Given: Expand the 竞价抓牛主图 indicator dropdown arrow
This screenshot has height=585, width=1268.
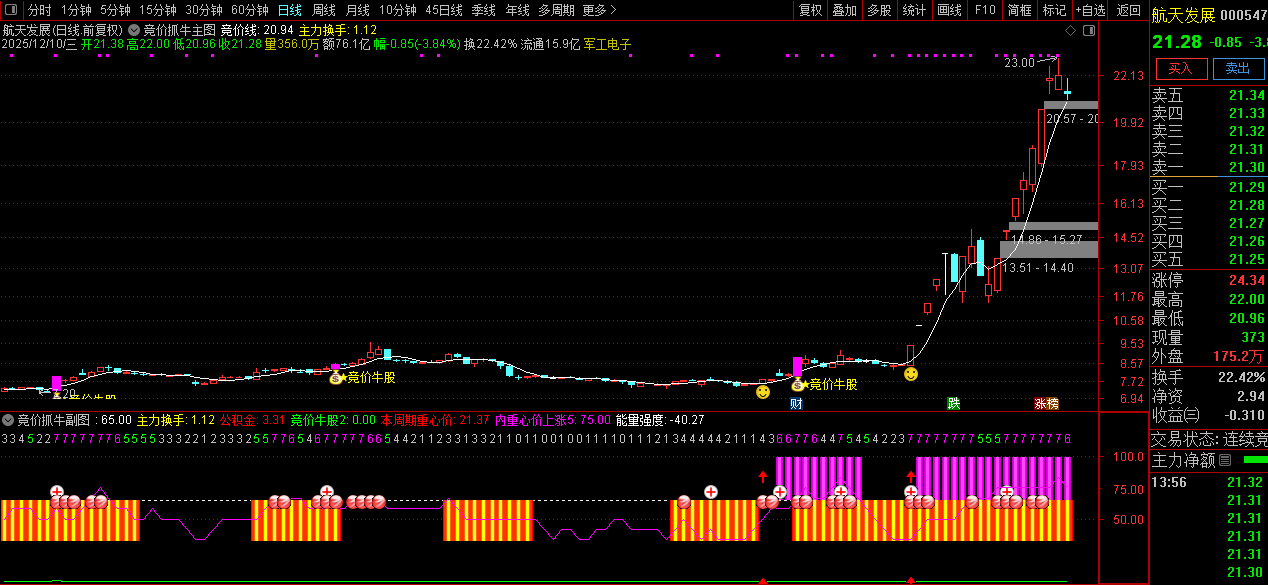Looking at the screenshot, I should click(x=133, y=30).
